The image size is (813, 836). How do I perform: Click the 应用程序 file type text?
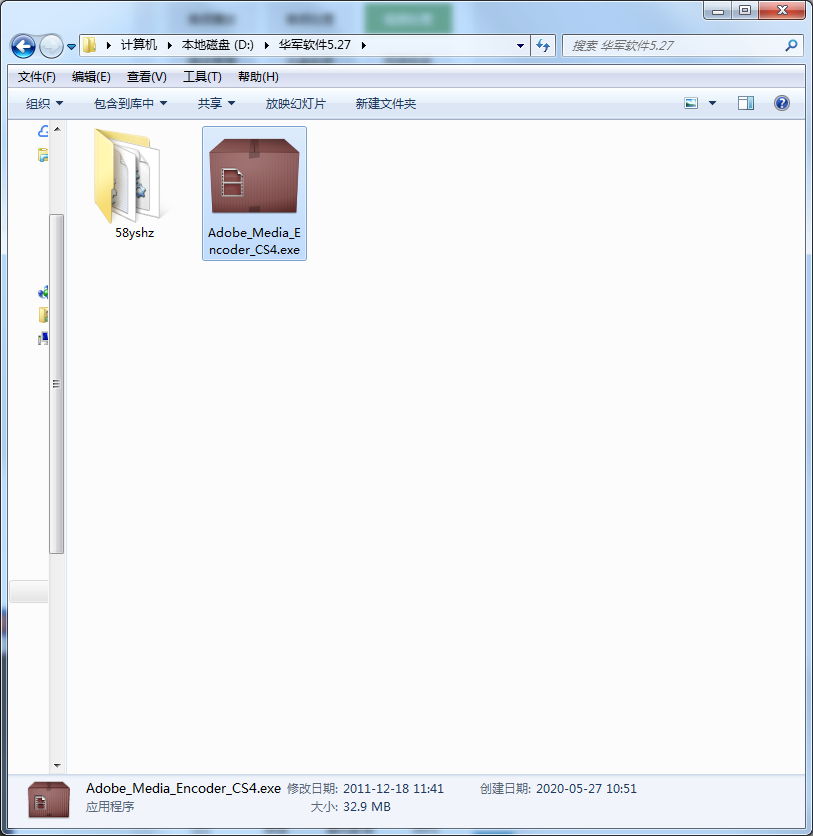[110, 807]
